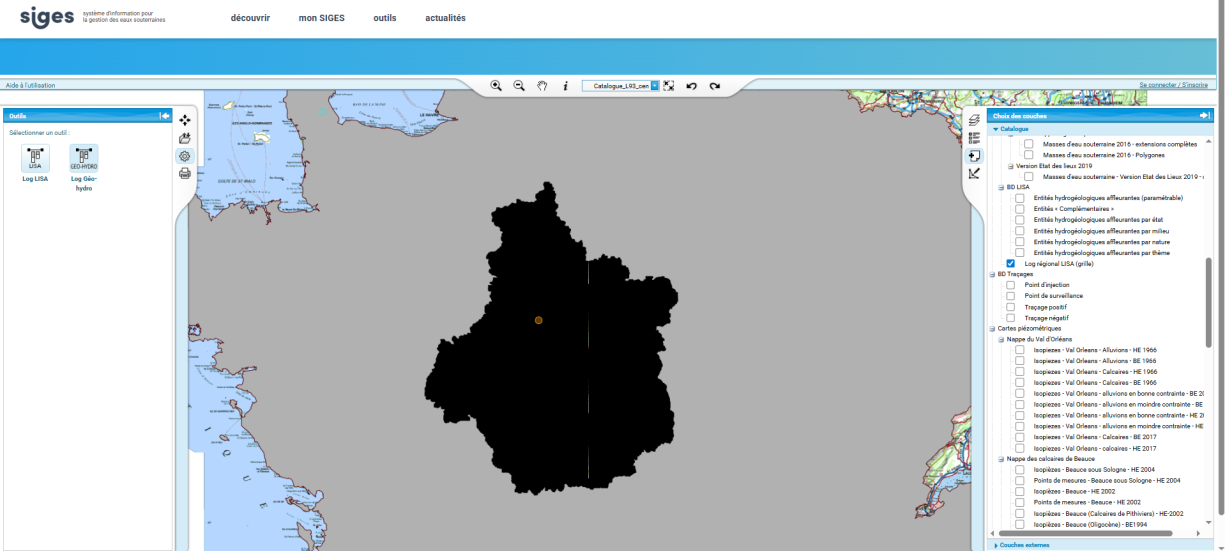
Task: Collapse Version Etat des lieux 2019 node
Action: (x=1011, y=166)
